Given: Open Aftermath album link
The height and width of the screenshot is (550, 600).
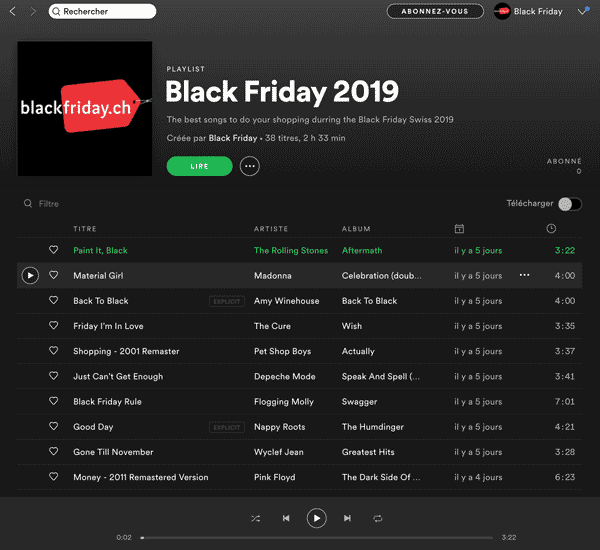Looking at the screenshot, I should coord(362,251).
